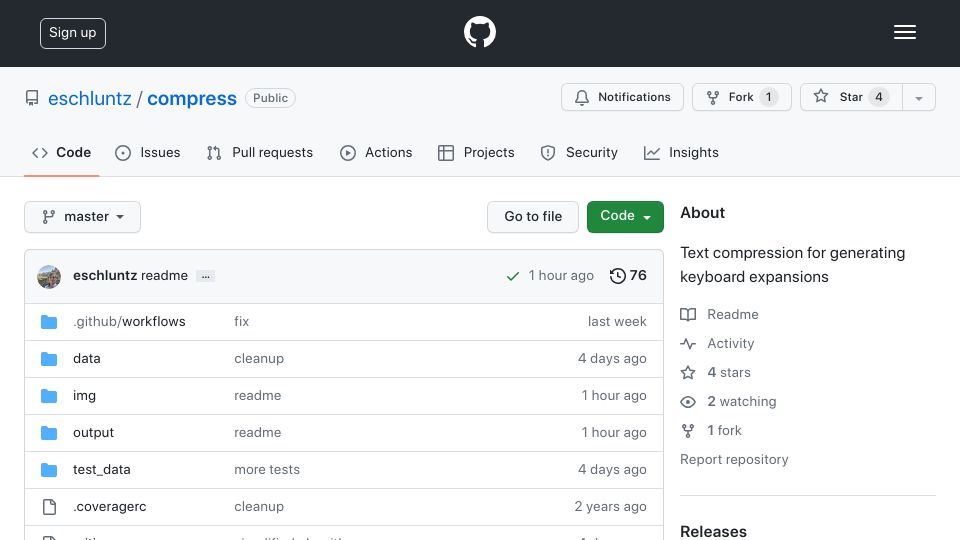
Task: Open the output folder
Action: click(x=93, y=432)
